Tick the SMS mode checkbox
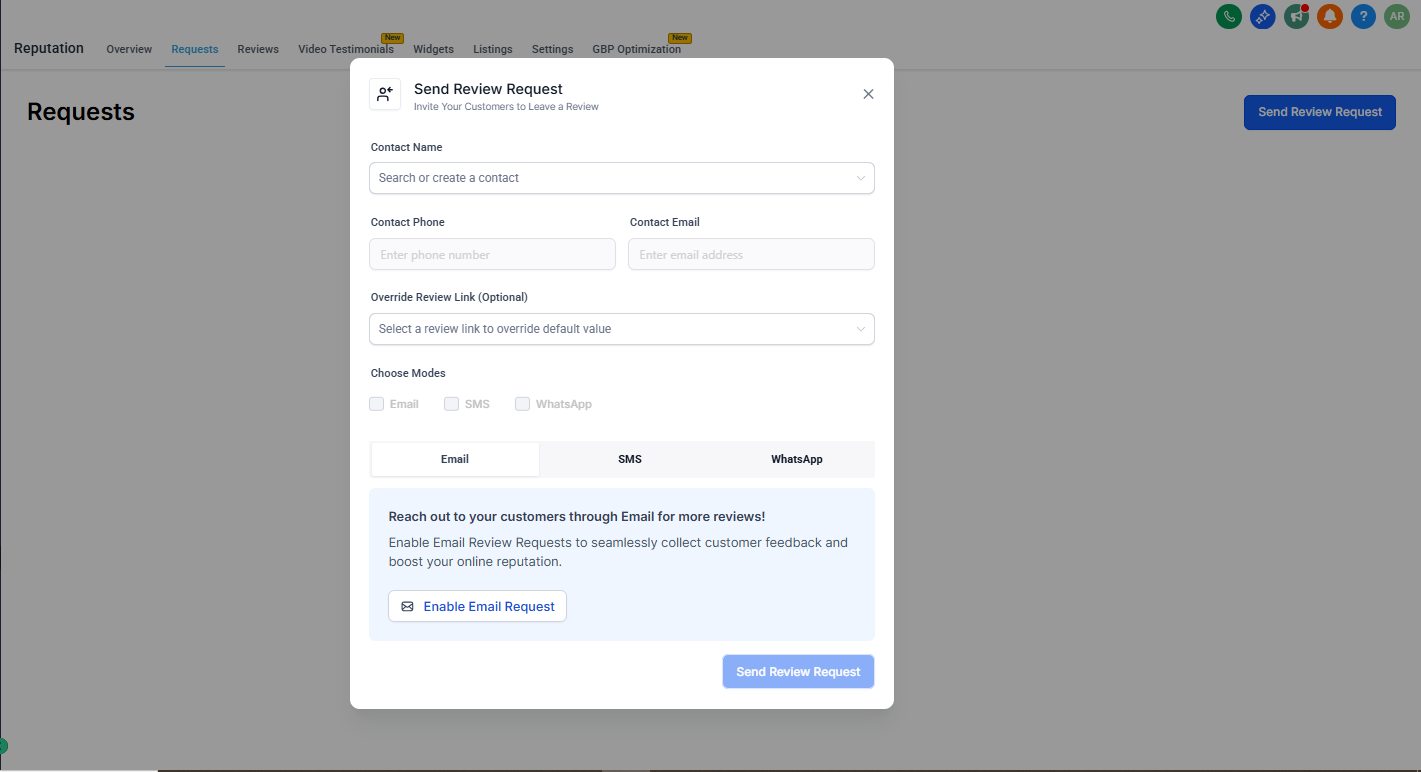The image size is (1421, 772). [452, 404]
